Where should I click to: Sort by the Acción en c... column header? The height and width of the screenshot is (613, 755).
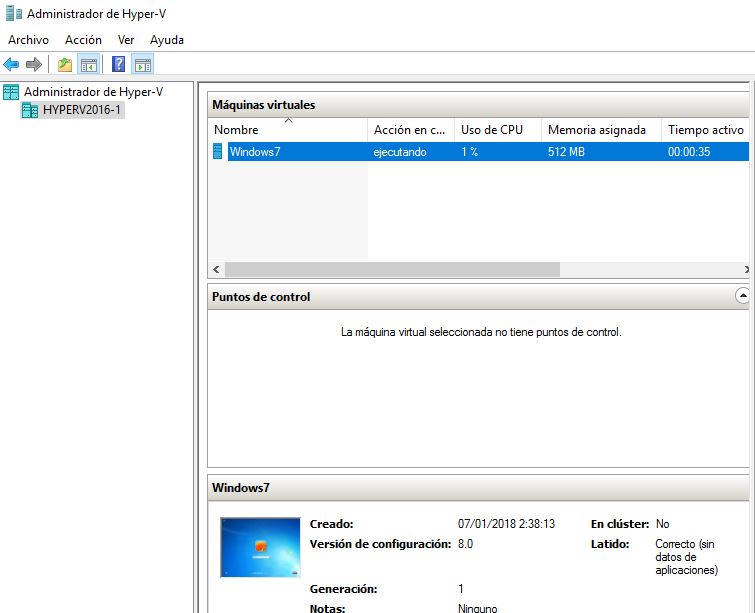click(411, 130)
